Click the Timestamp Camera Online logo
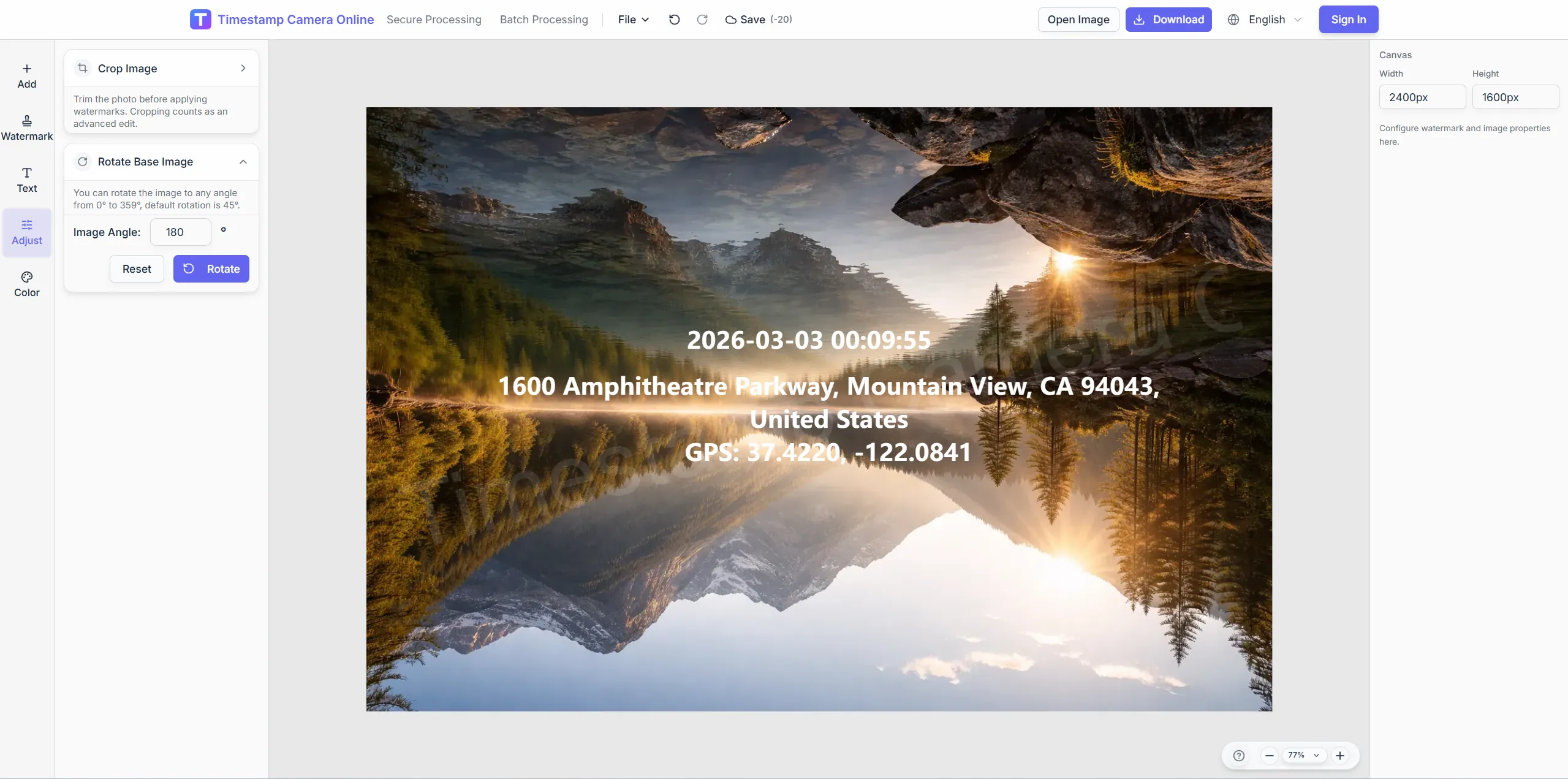Viewport: 1568px width, 779px height. tap(200, 20)
